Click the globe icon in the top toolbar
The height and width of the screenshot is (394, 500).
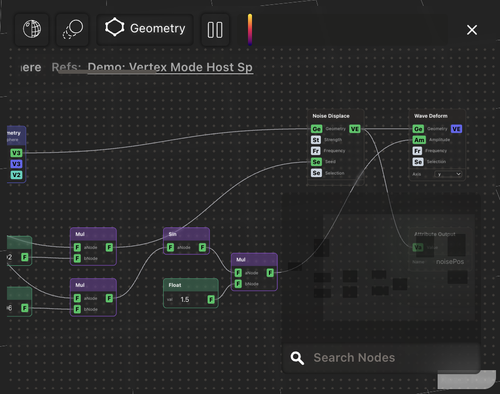click(32, 29)
